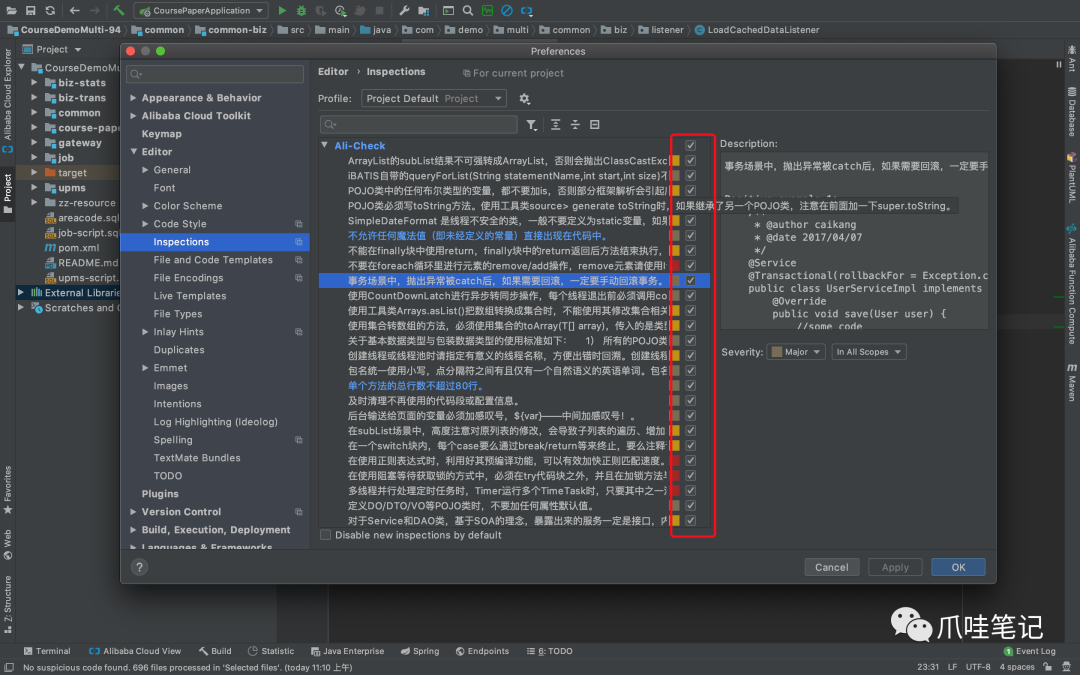Click the Apply button
This screenshot has width=1080, height=675.
click(895, 567)
